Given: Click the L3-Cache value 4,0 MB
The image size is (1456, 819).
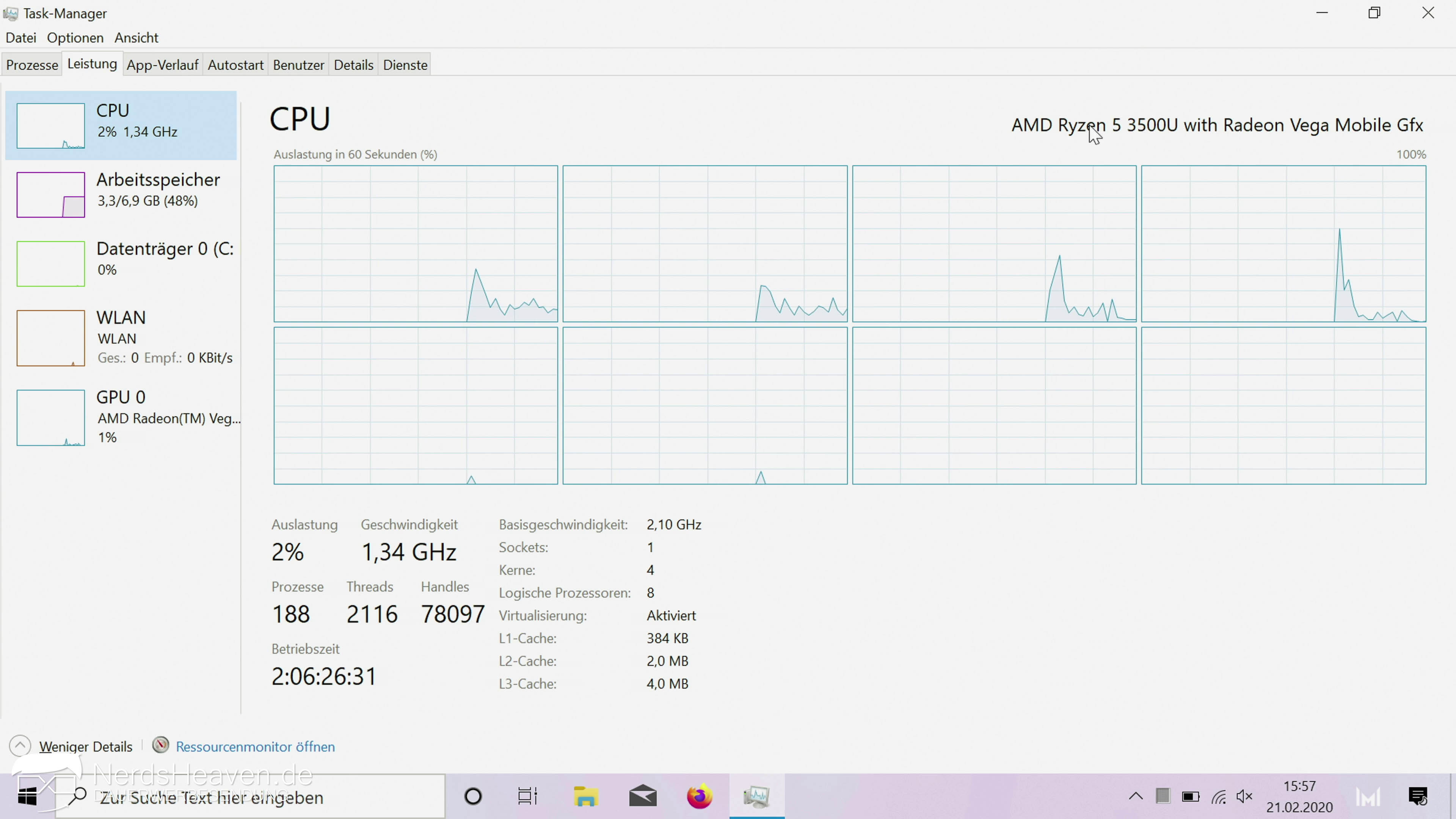Looking at the screenshot, I should 667,684.
